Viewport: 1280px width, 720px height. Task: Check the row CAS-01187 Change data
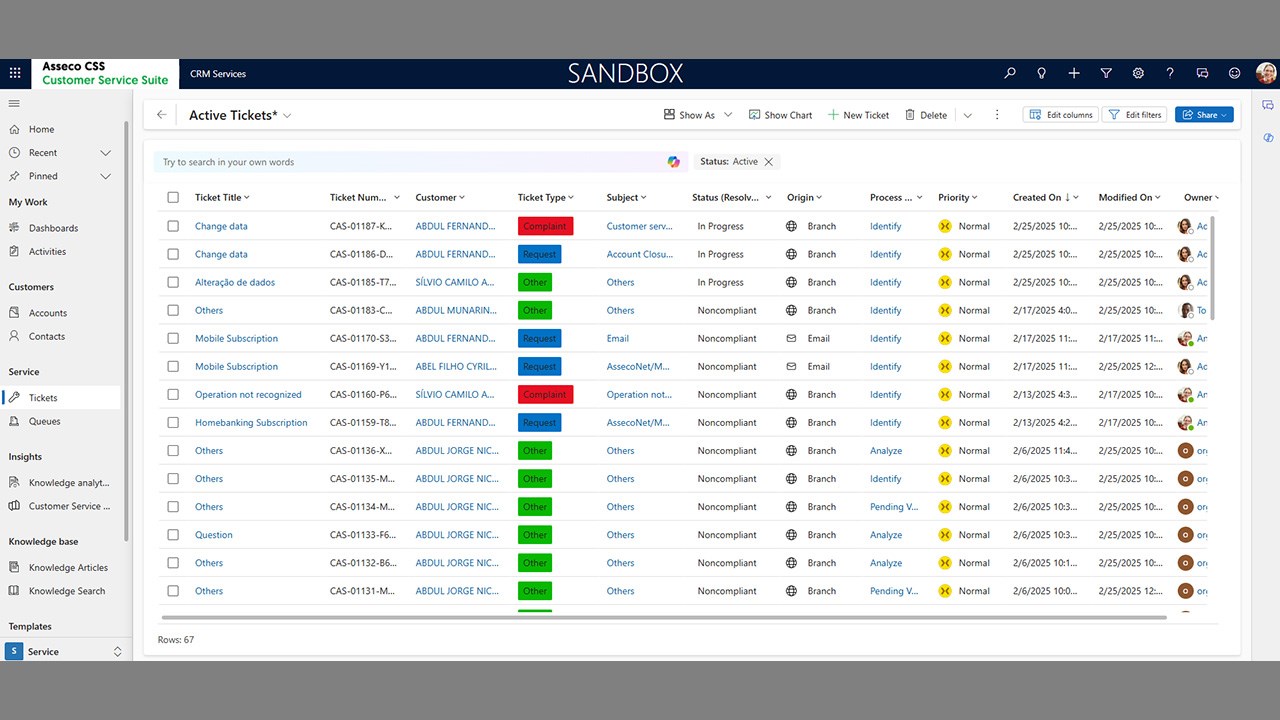click(173, 226)
